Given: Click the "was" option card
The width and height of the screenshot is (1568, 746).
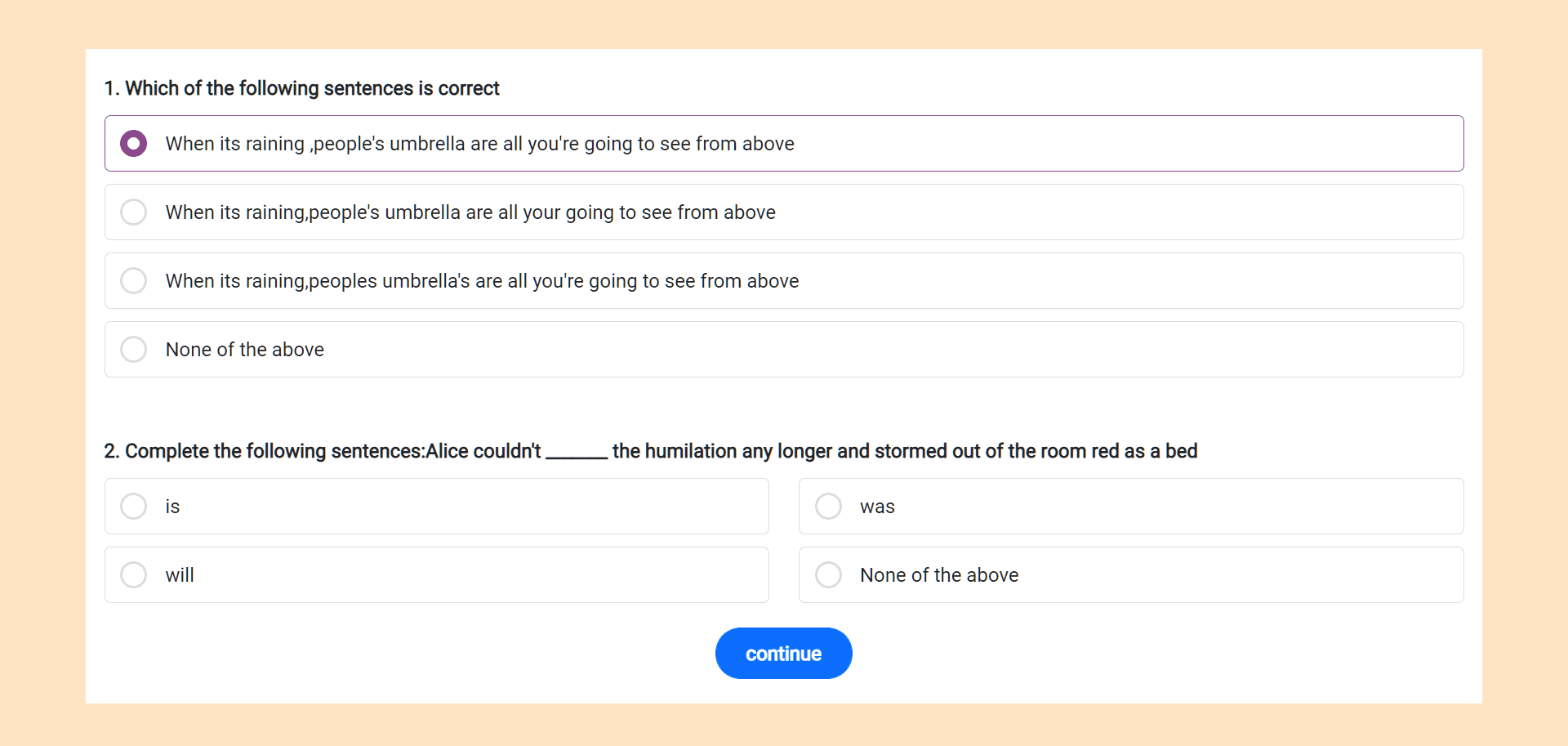Looking at the screenshot, I should [1130, 506].
